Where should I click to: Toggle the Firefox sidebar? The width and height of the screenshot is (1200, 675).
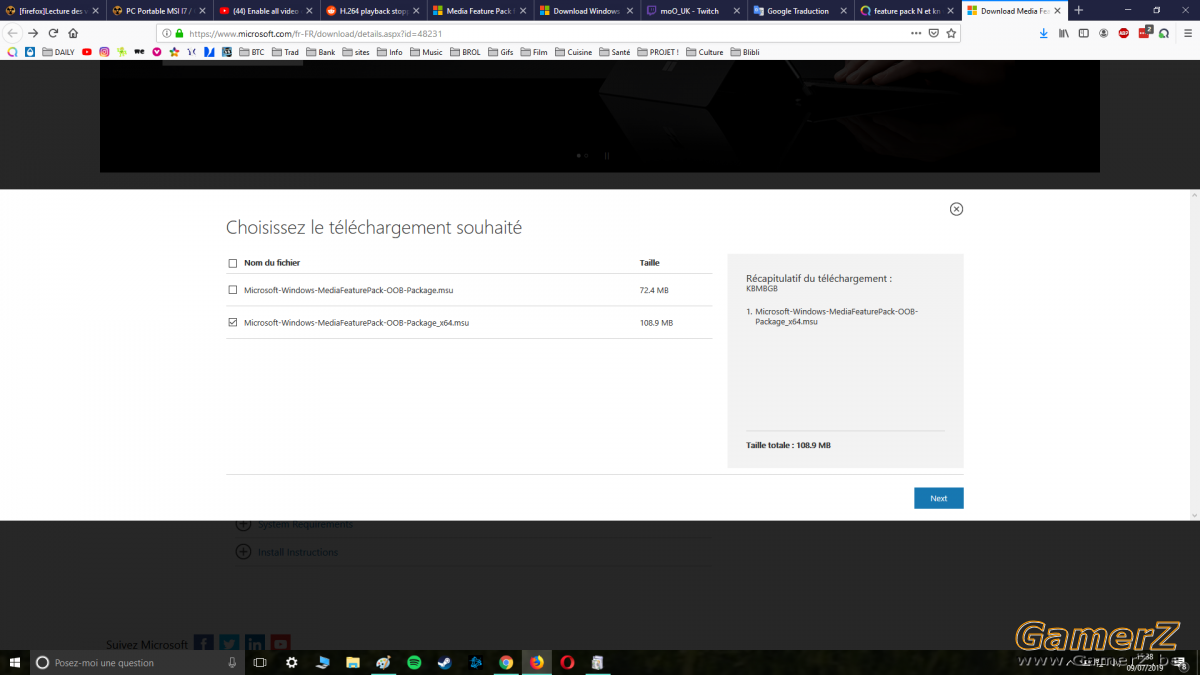pos(1084,33)
